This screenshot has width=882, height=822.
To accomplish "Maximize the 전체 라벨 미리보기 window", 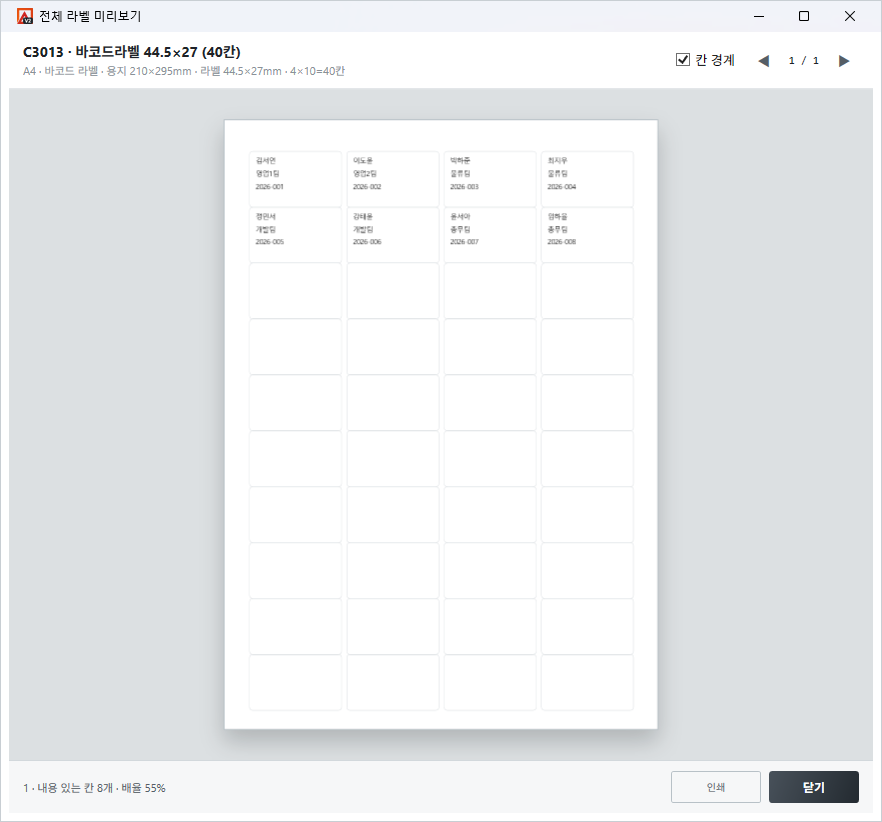I will coord(804,16).
